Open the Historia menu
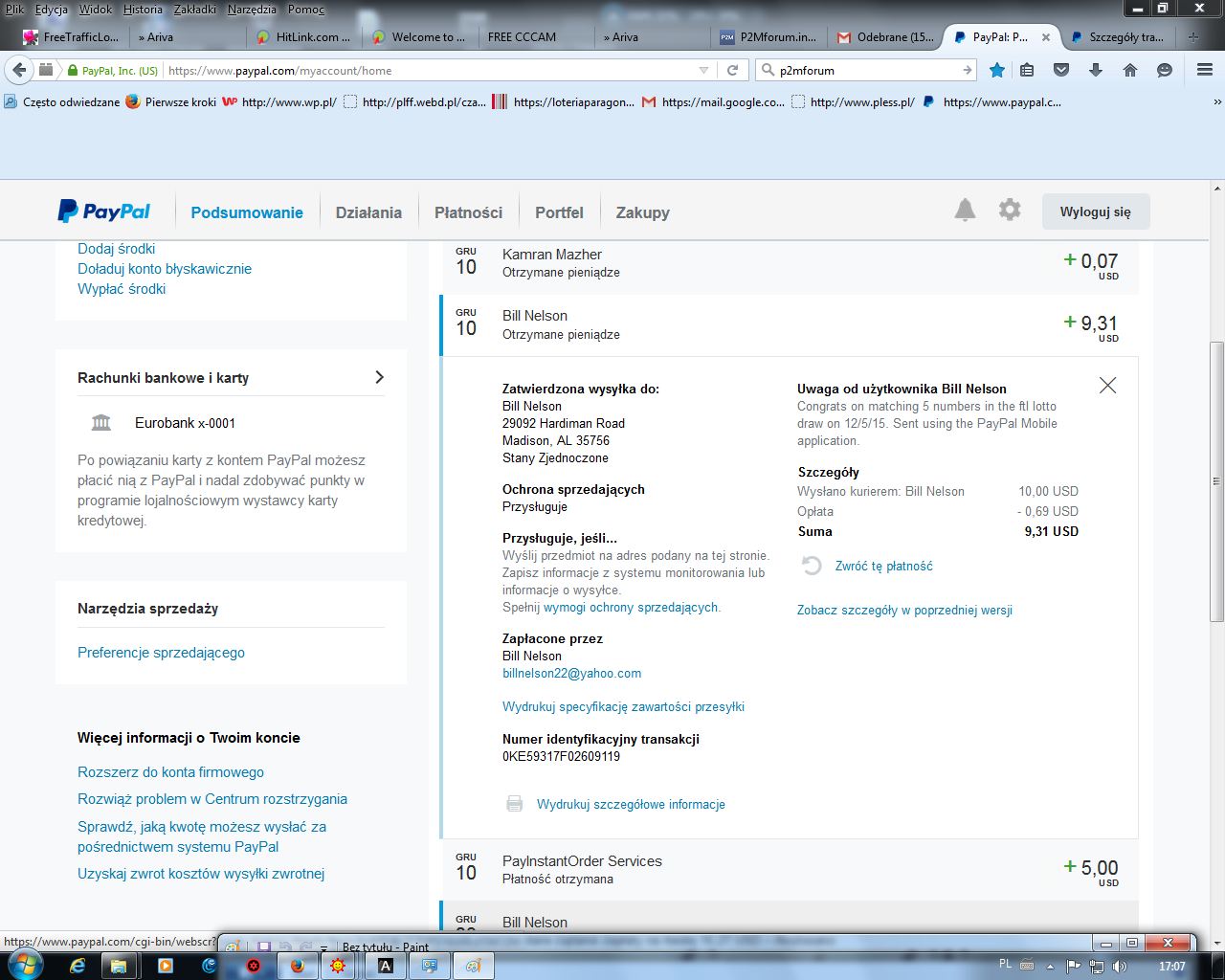Screen dimensions: 1225x980 click(x=143, y=10)
